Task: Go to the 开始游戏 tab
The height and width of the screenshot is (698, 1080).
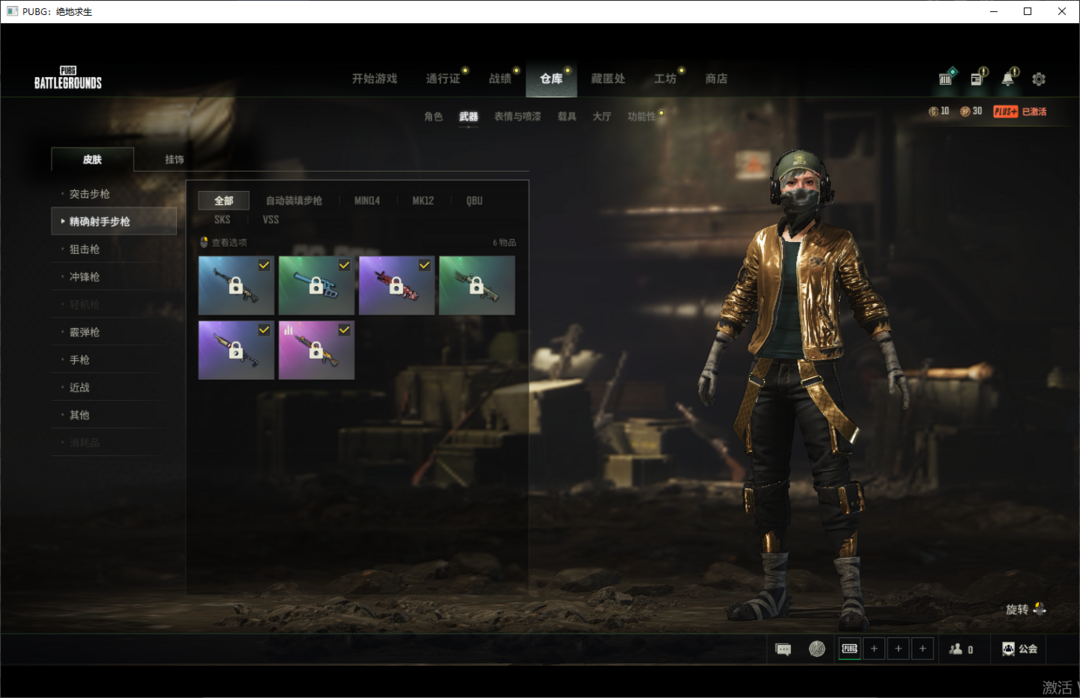Action: tap(375, 79)
